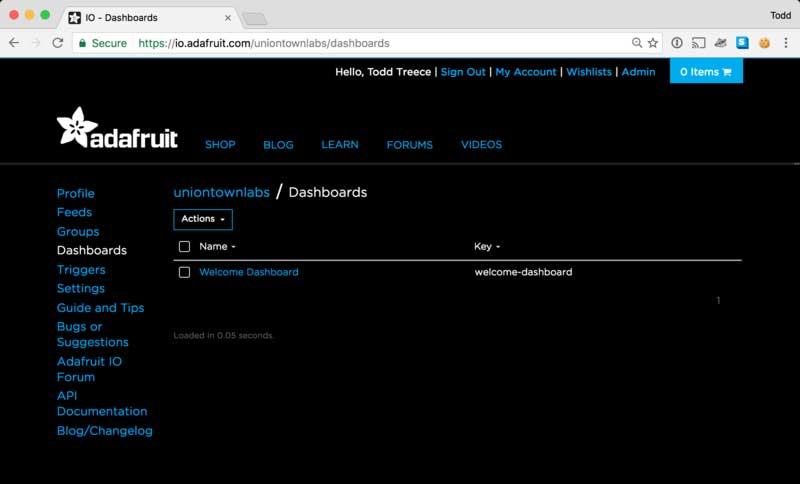800x484 pixels.
Task: Click the Adafruit logo
Action: coord(117,130)
